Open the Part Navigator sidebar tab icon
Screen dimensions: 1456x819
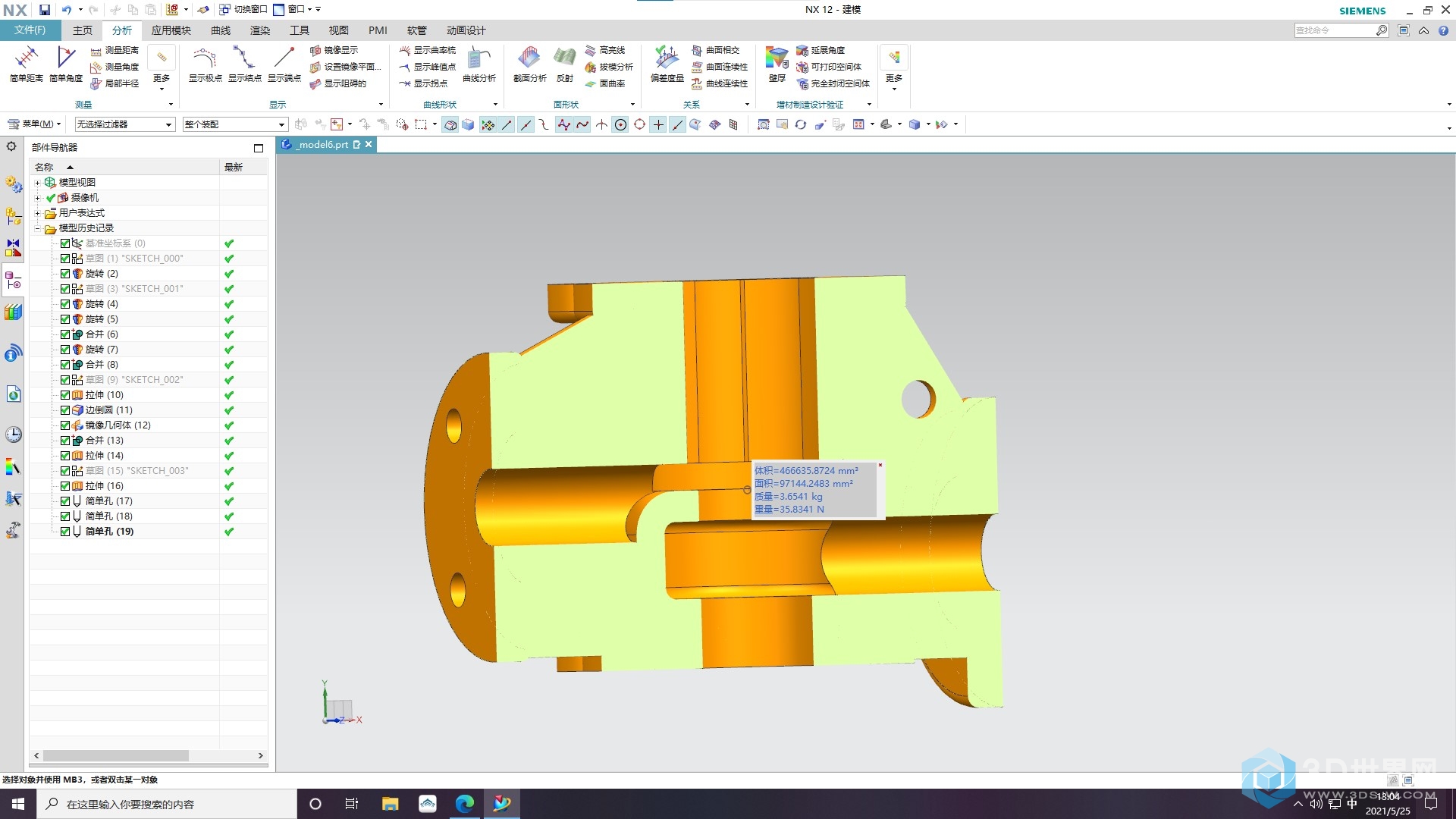click(x=13, y=281)
